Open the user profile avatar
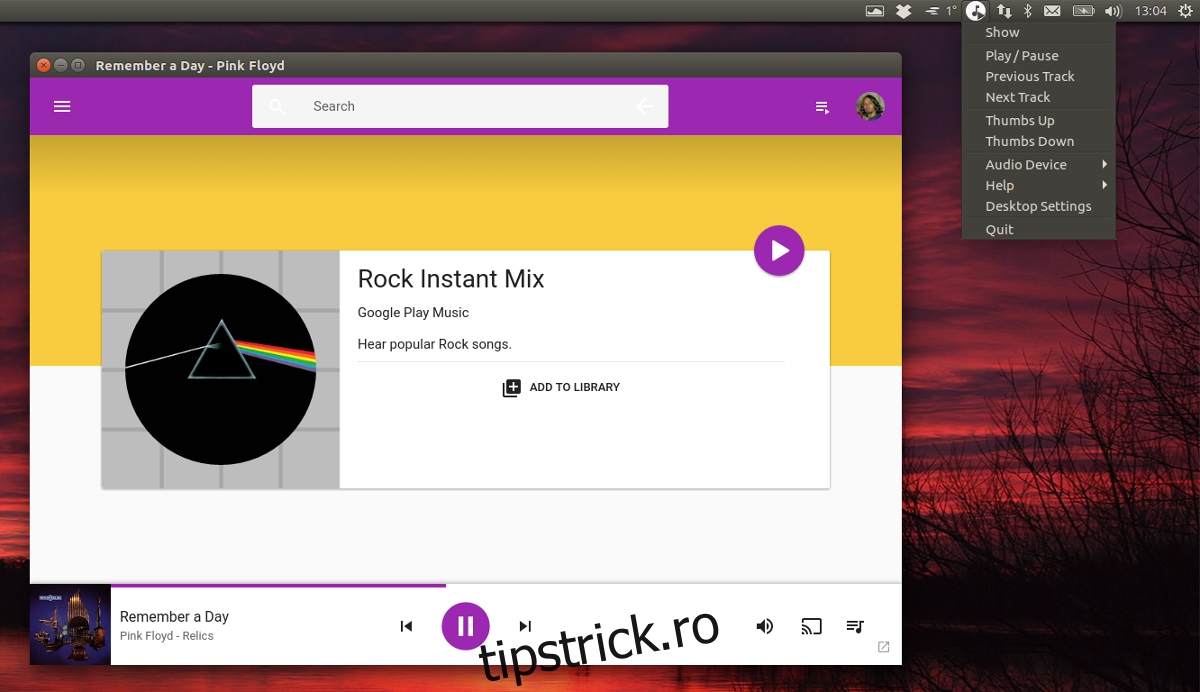Image resolution: width=1200 pixels, height=692 pixels. [x=870, y=106]
